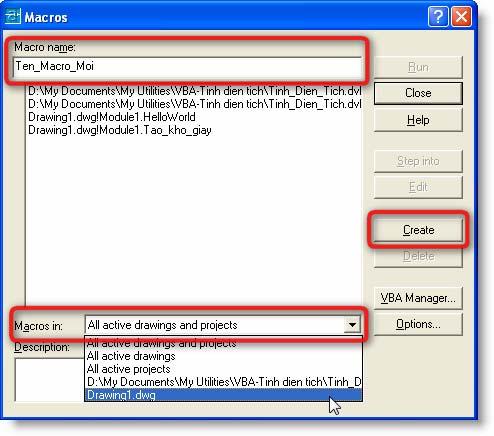Select Drawing1.dwg!Module1.Tao_kho_giay macro
The width and height of the screenshot is (494, 436).
pyautogui.click(x=120, y=130)
